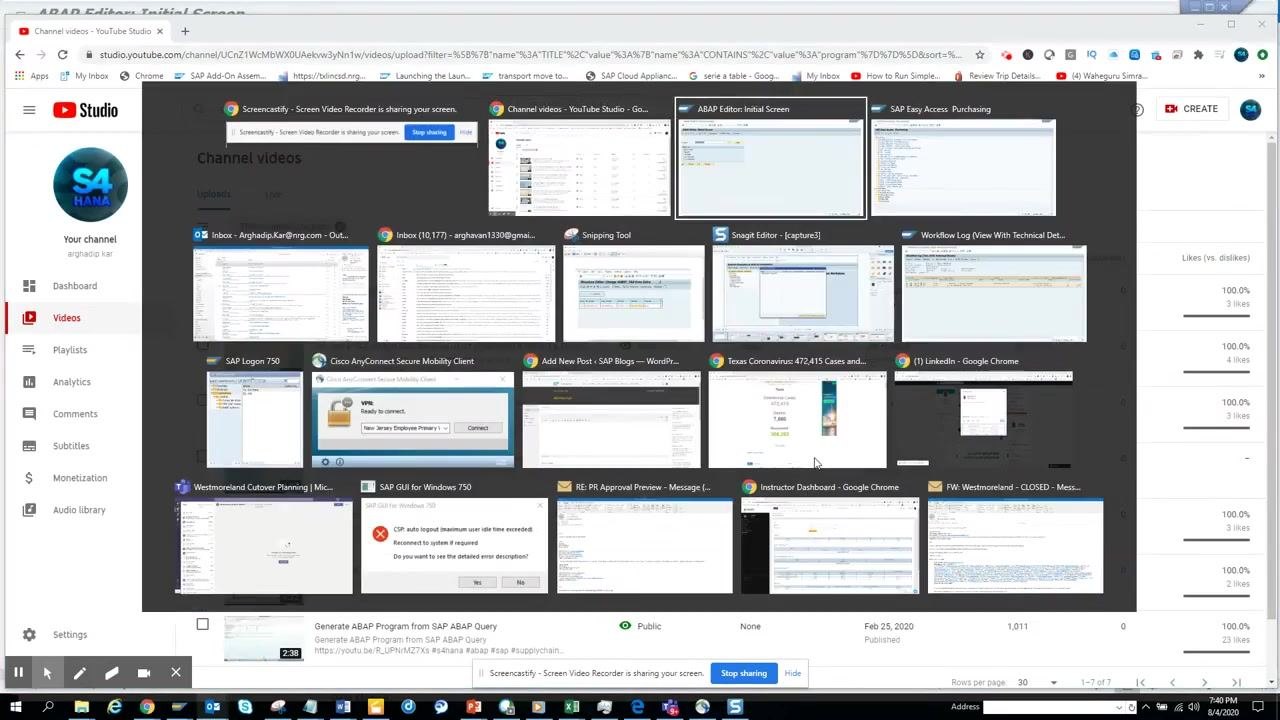Open the Chrome extensions puzzle icon
The height and width of the screenshot is (720, 1280).
pos(1198,55)
